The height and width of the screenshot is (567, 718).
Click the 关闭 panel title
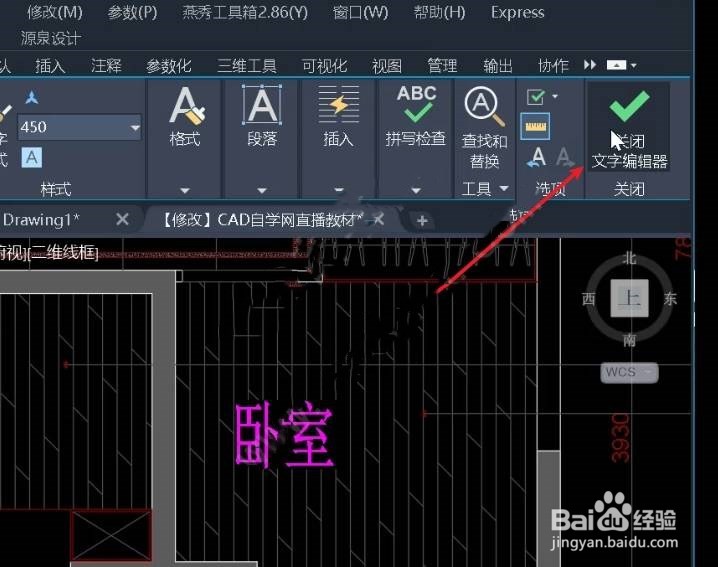[x=630, y=189]
